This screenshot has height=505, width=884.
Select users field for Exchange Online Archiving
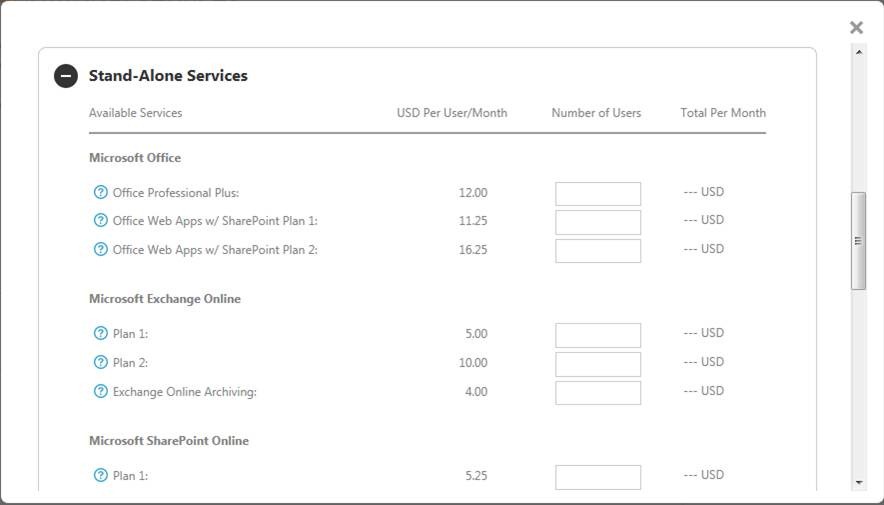click(x=598, y=393)
